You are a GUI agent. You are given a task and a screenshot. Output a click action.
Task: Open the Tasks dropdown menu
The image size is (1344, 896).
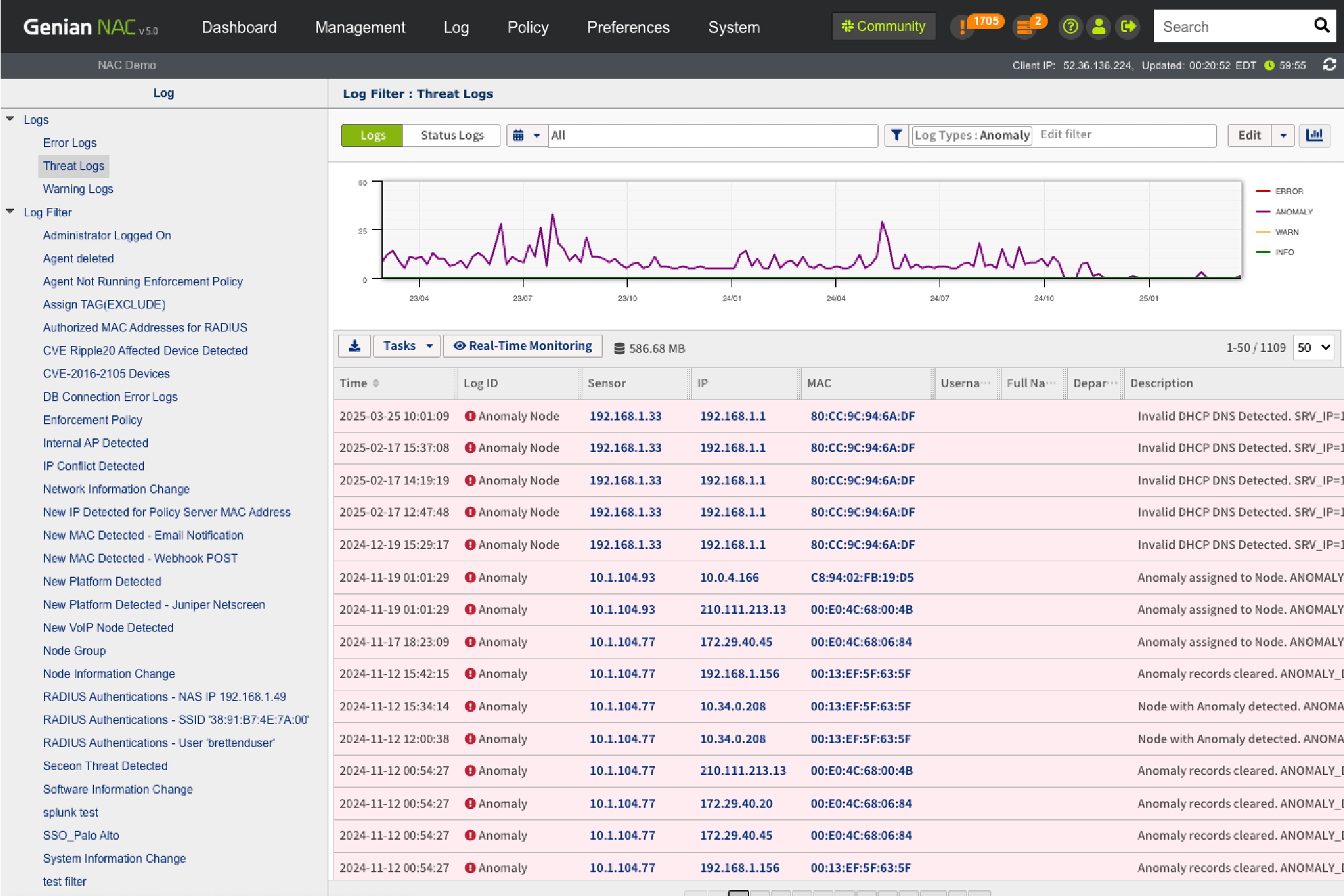coord(407,346)
